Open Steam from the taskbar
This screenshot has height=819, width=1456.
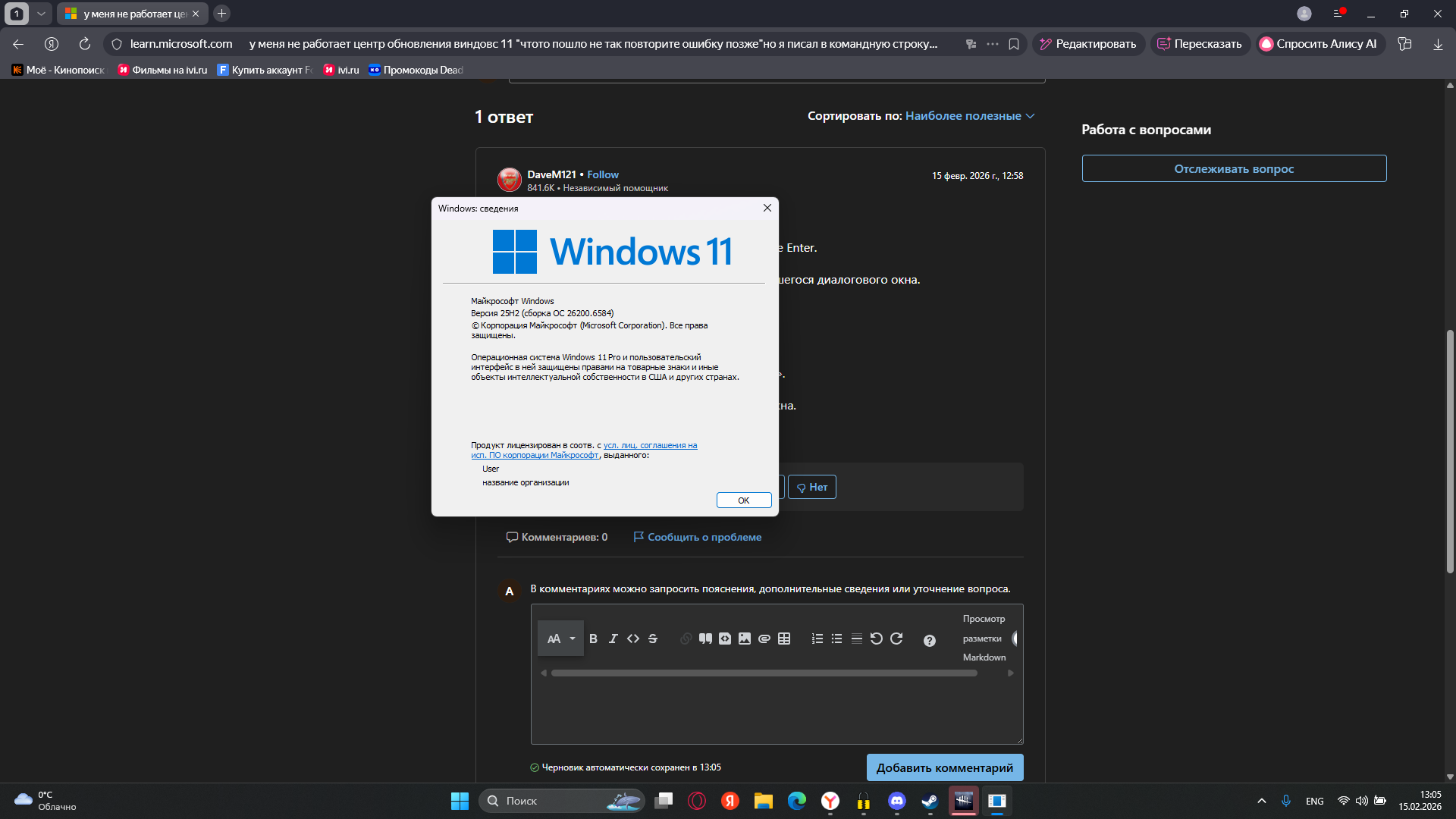(930, 801)
